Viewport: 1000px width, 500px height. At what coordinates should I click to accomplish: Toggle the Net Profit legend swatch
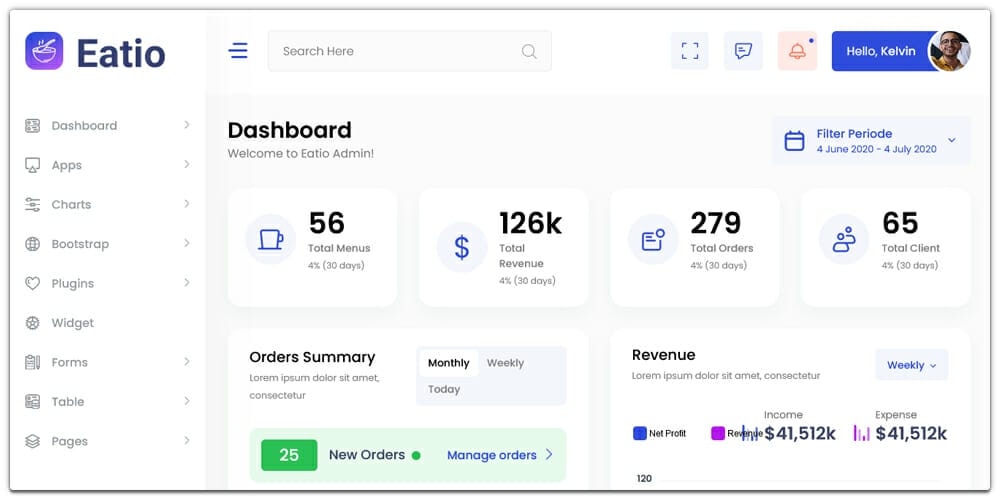[x=640, y=434]
